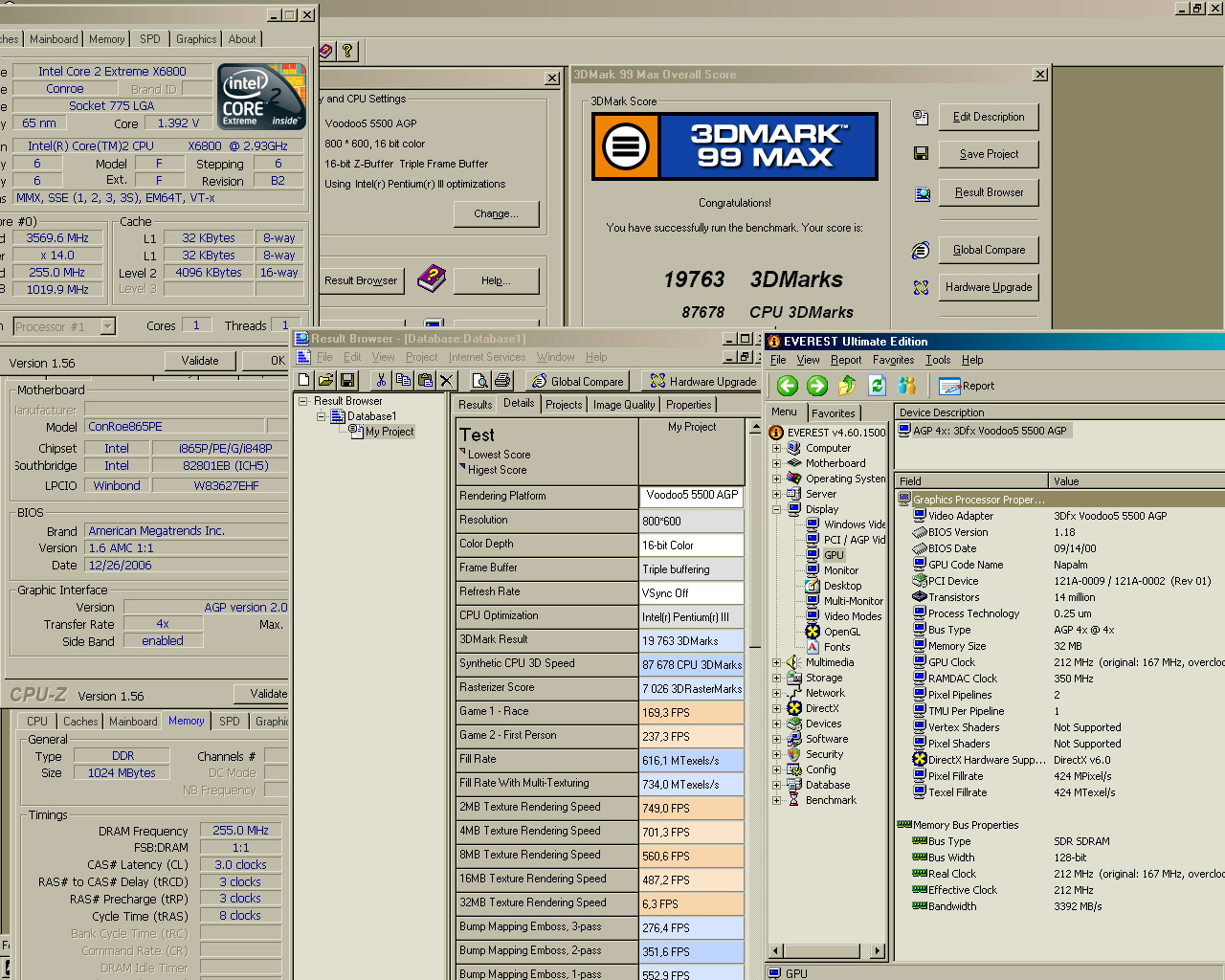Click the Copy icon in Result Browser toolbar
Image resolution: width=1225 pixels, height=980 pixels.
click(x=403, y=381)
